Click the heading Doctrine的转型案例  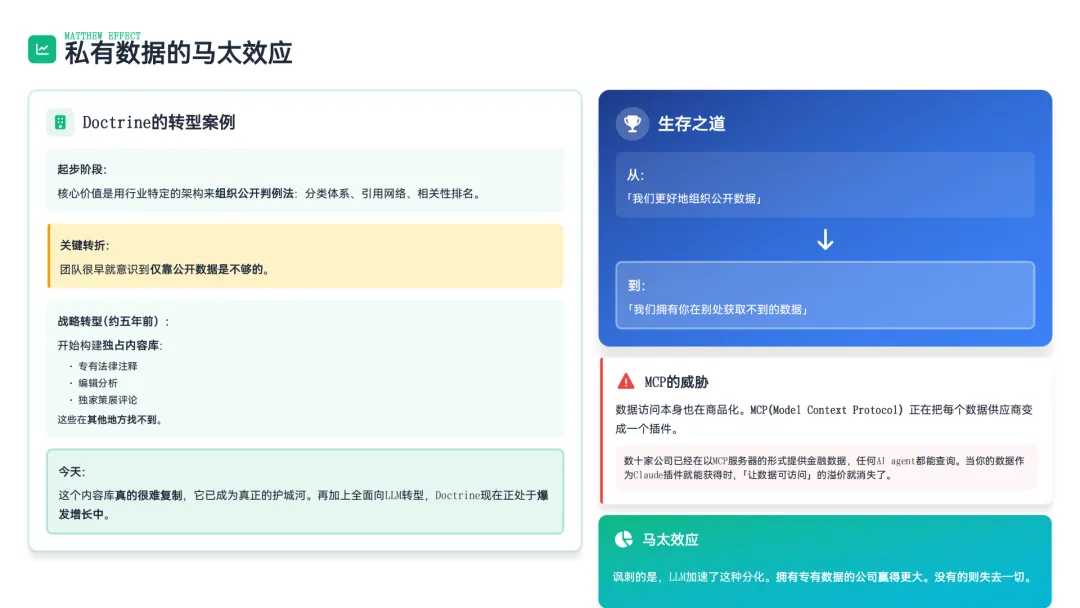(x=158, y=123)
